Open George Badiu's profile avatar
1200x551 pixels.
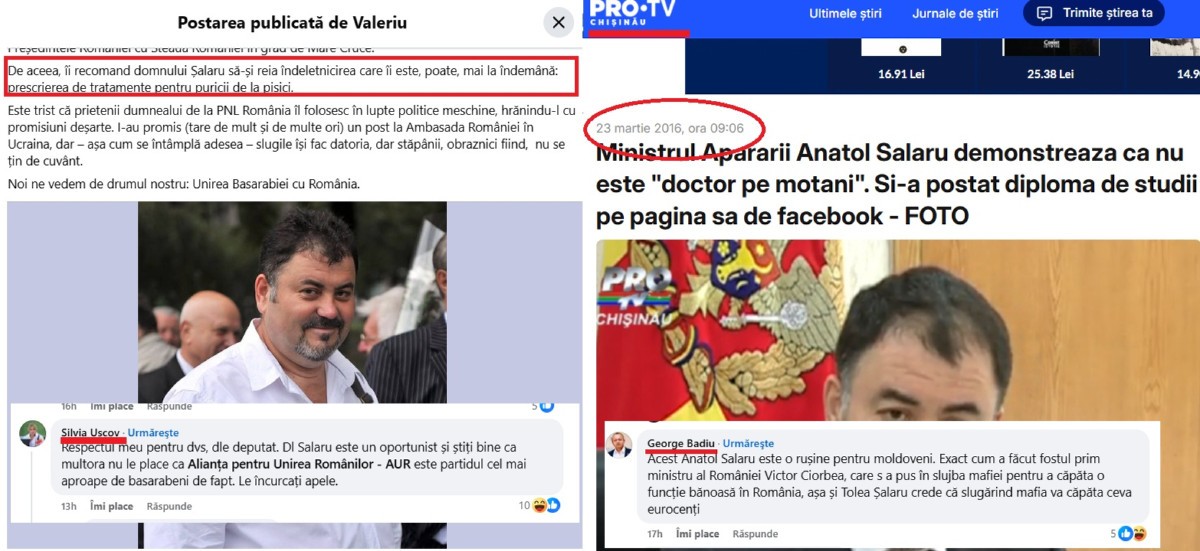[x=620, y=444]
